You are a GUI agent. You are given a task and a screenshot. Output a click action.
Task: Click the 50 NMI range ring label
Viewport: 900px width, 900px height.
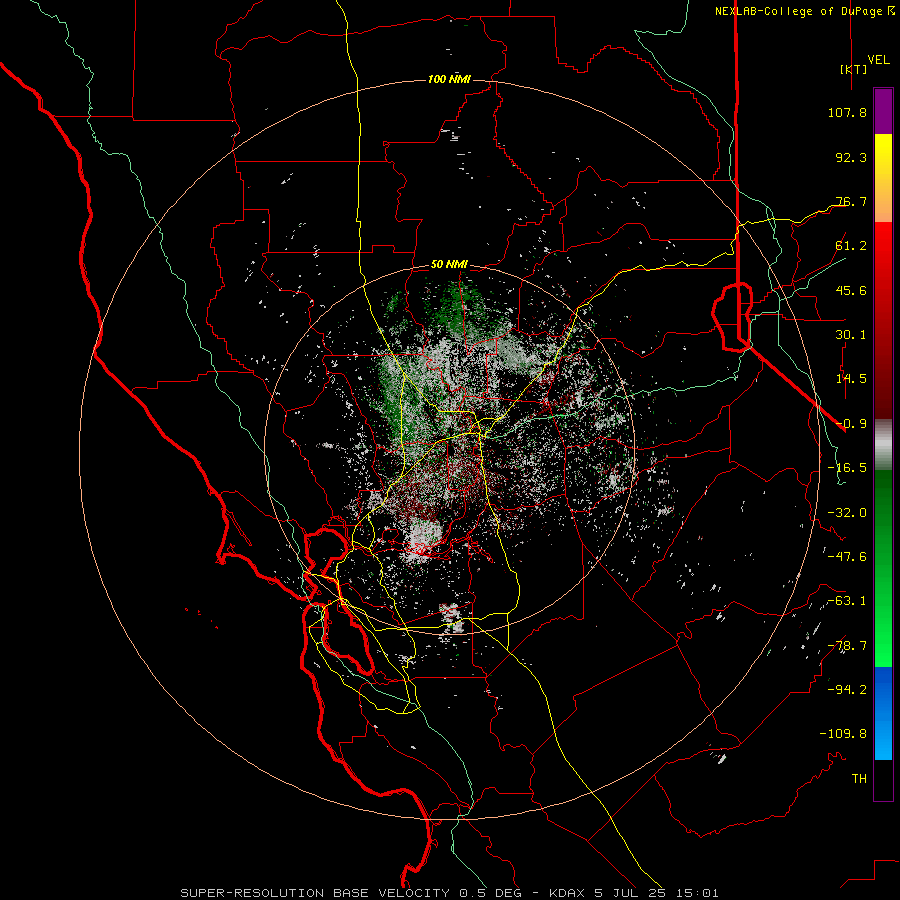[449, 264]
